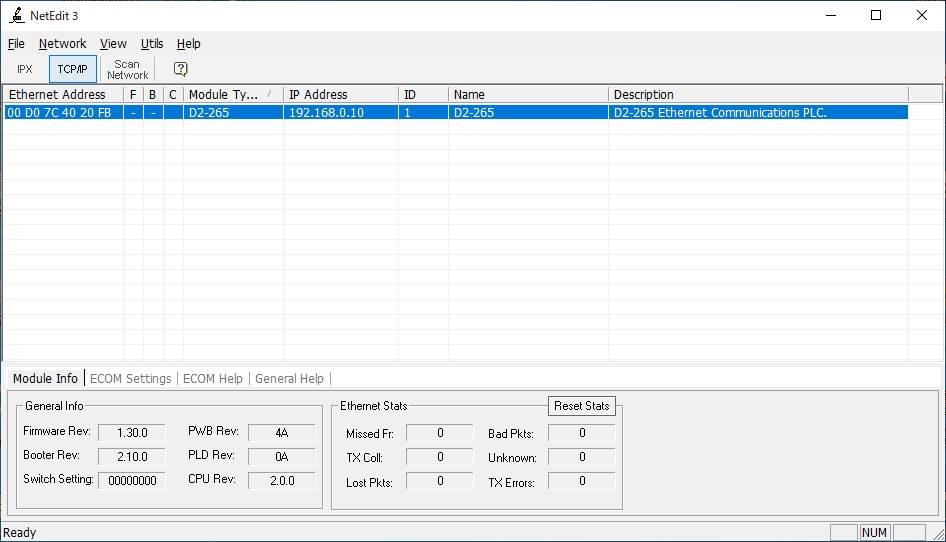Click the D2-265 Ethernet Communications PLC description
Viewport: 946px width, 542px height.
(758, 112)
